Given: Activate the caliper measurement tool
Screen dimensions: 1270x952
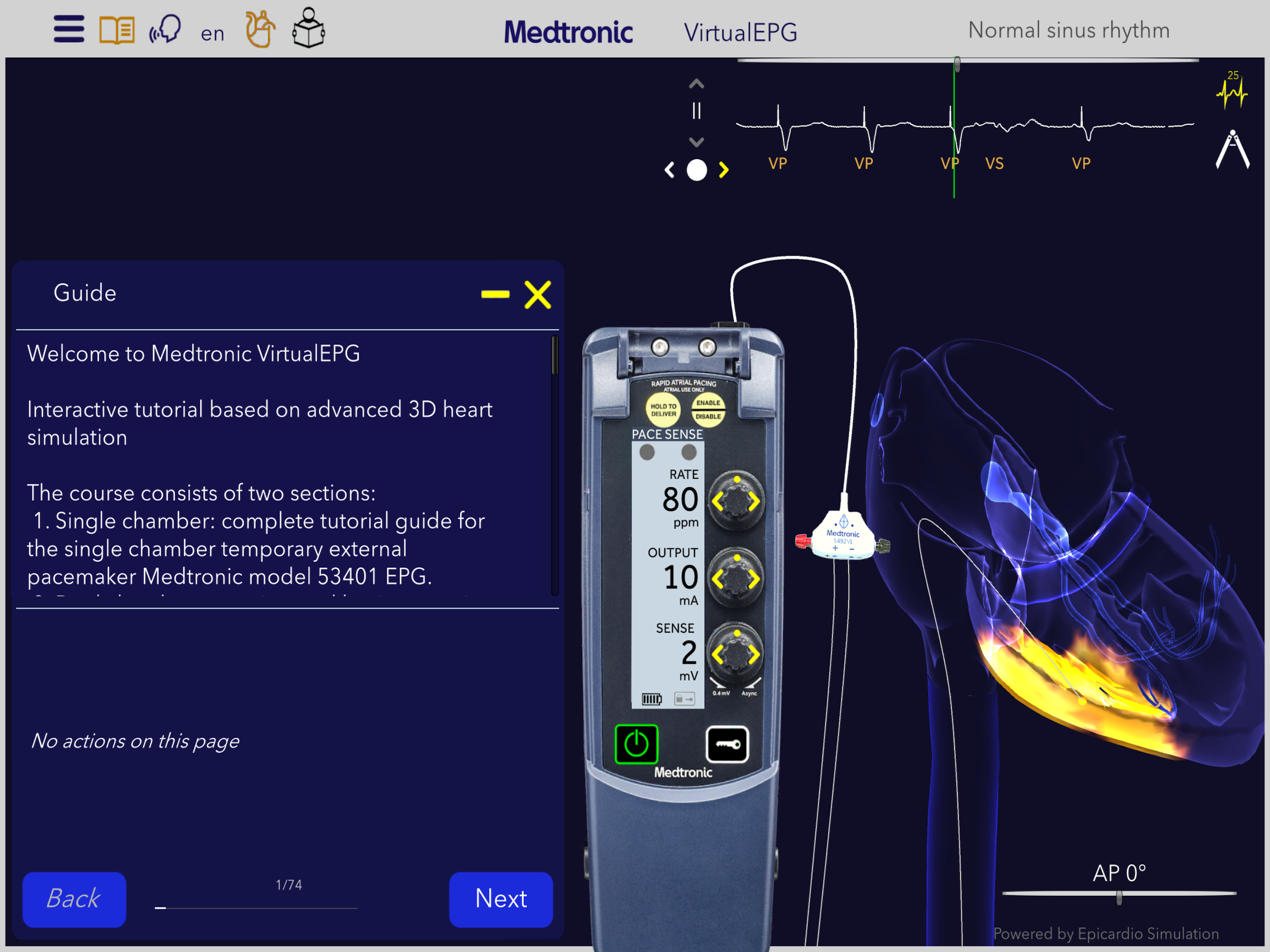Looking at the screenshot, I should [1233, 149].
